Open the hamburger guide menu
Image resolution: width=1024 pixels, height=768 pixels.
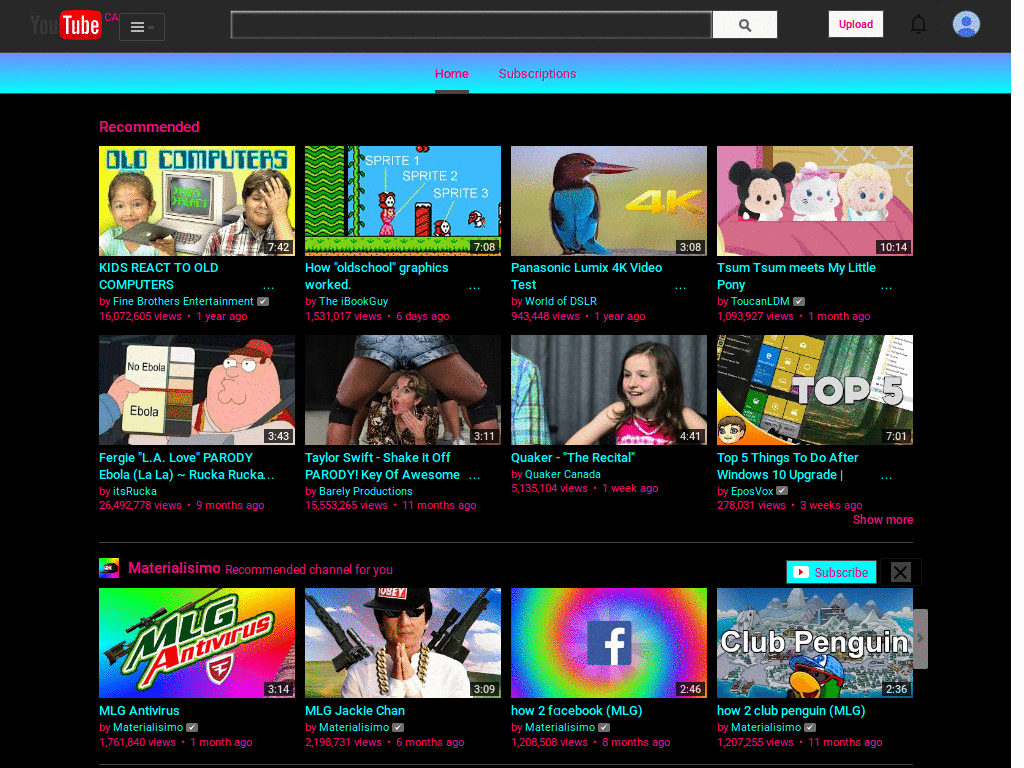pos(142,27)
